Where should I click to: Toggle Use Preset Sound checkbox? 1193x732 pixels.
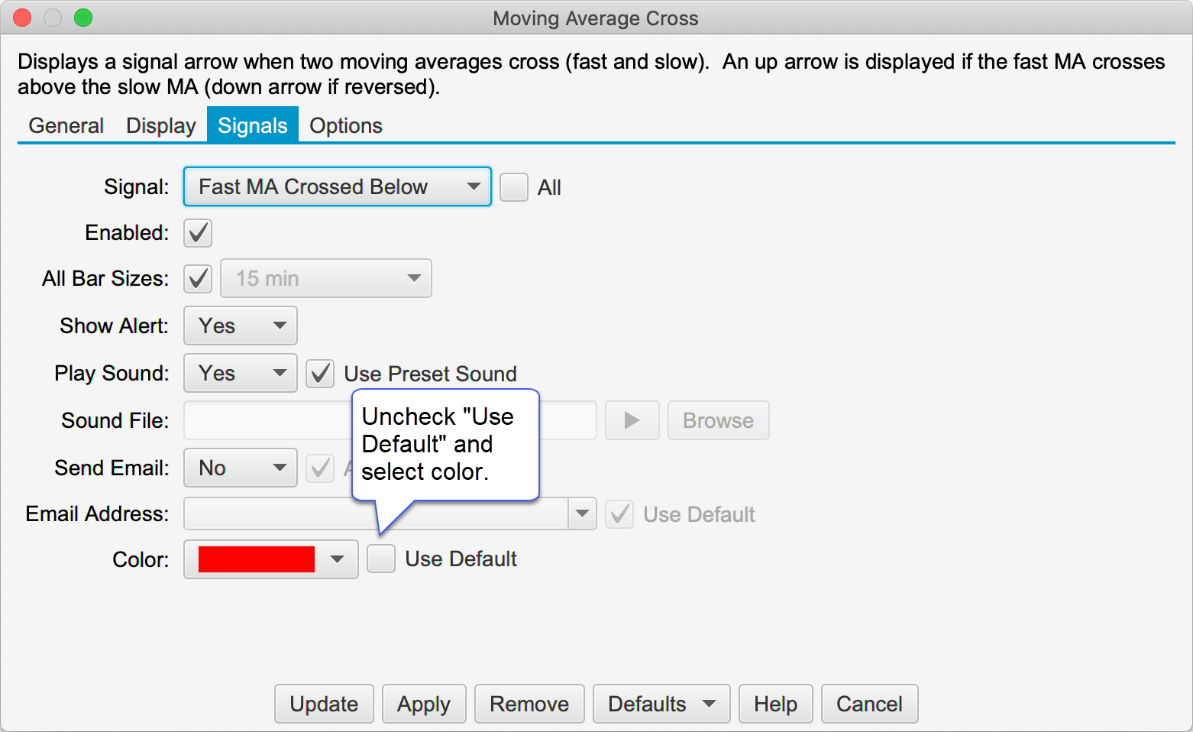(320, 374)
